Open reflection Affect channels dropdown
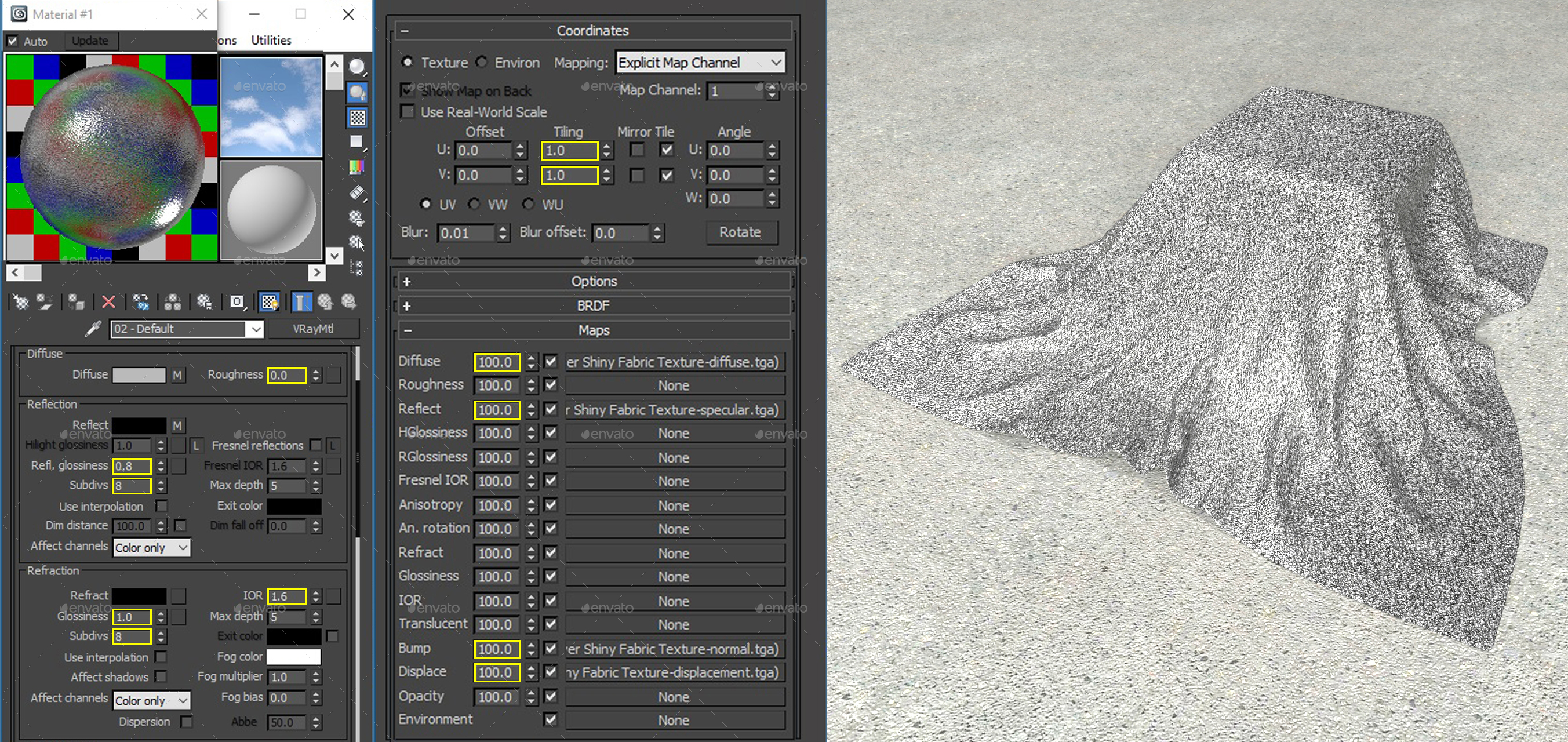The height and width of the screenshot is (742, 1568). pos(151,547)
